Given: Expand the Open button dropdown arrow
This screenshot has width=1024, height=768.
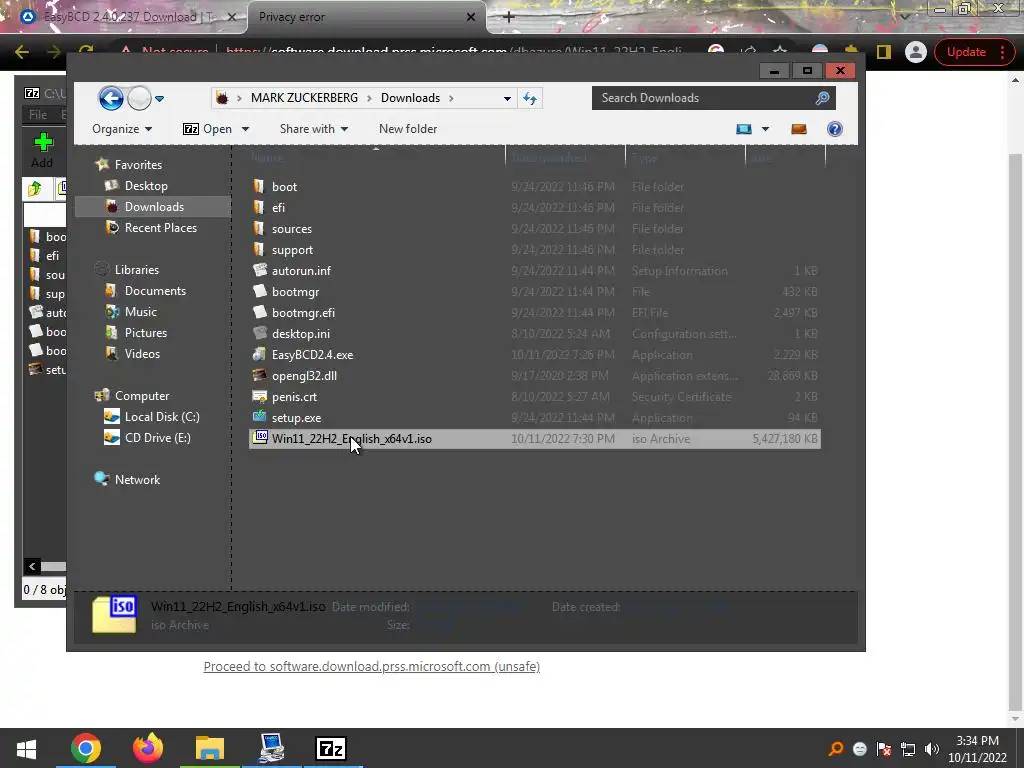Looking at the screenshot, I should 246,129.
